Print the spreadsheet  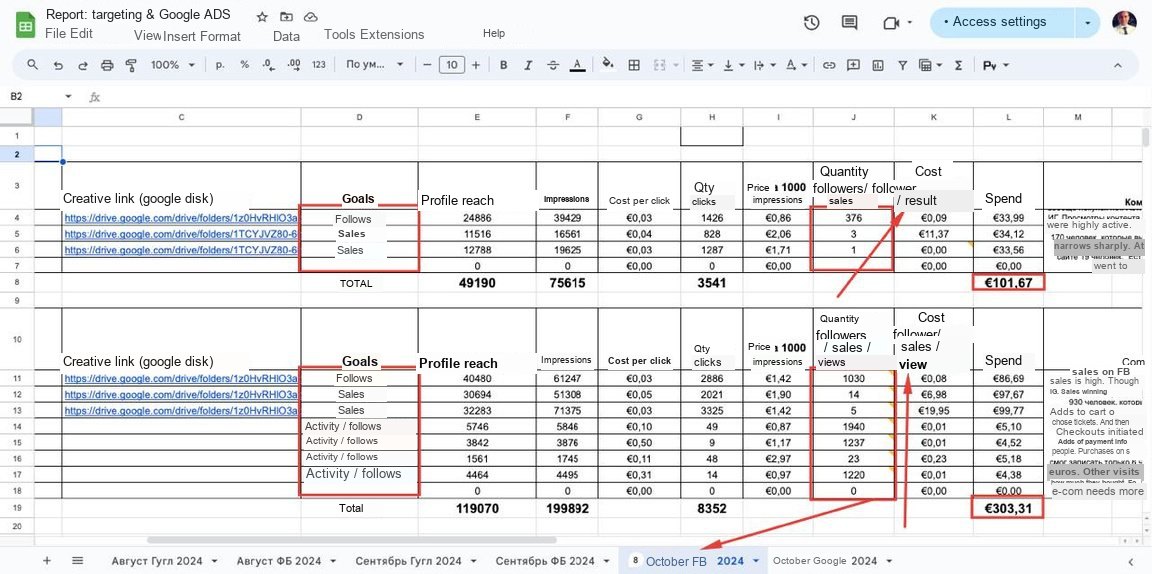[x=107, y=65]
